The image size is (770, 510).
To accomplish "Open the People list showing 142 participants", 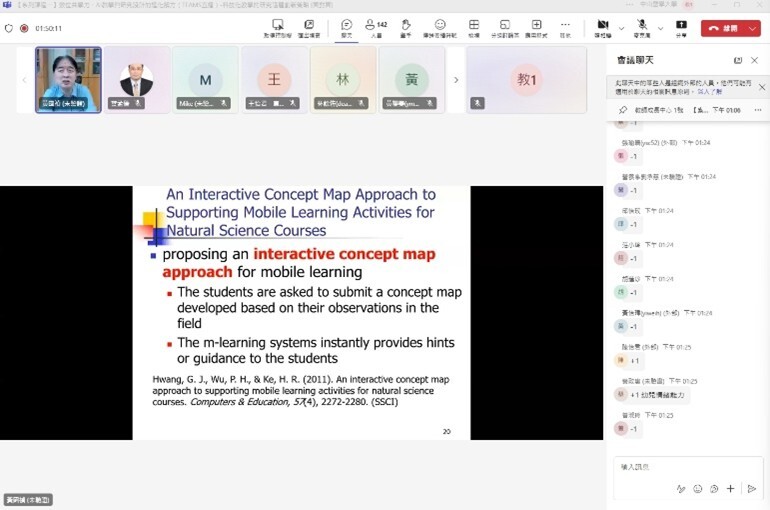I will coord(376,27).
